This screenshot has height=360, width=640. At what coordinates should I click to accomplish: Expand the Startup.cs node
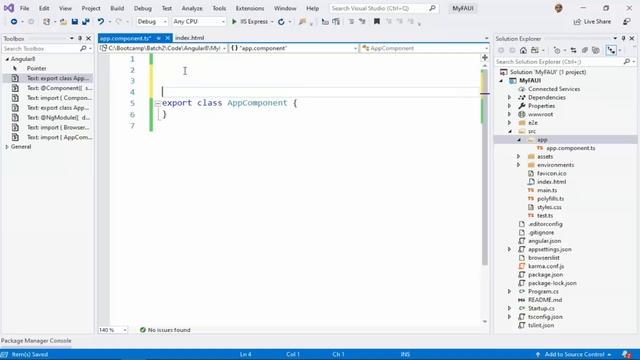pyautogui.click(x=509, y=308)
